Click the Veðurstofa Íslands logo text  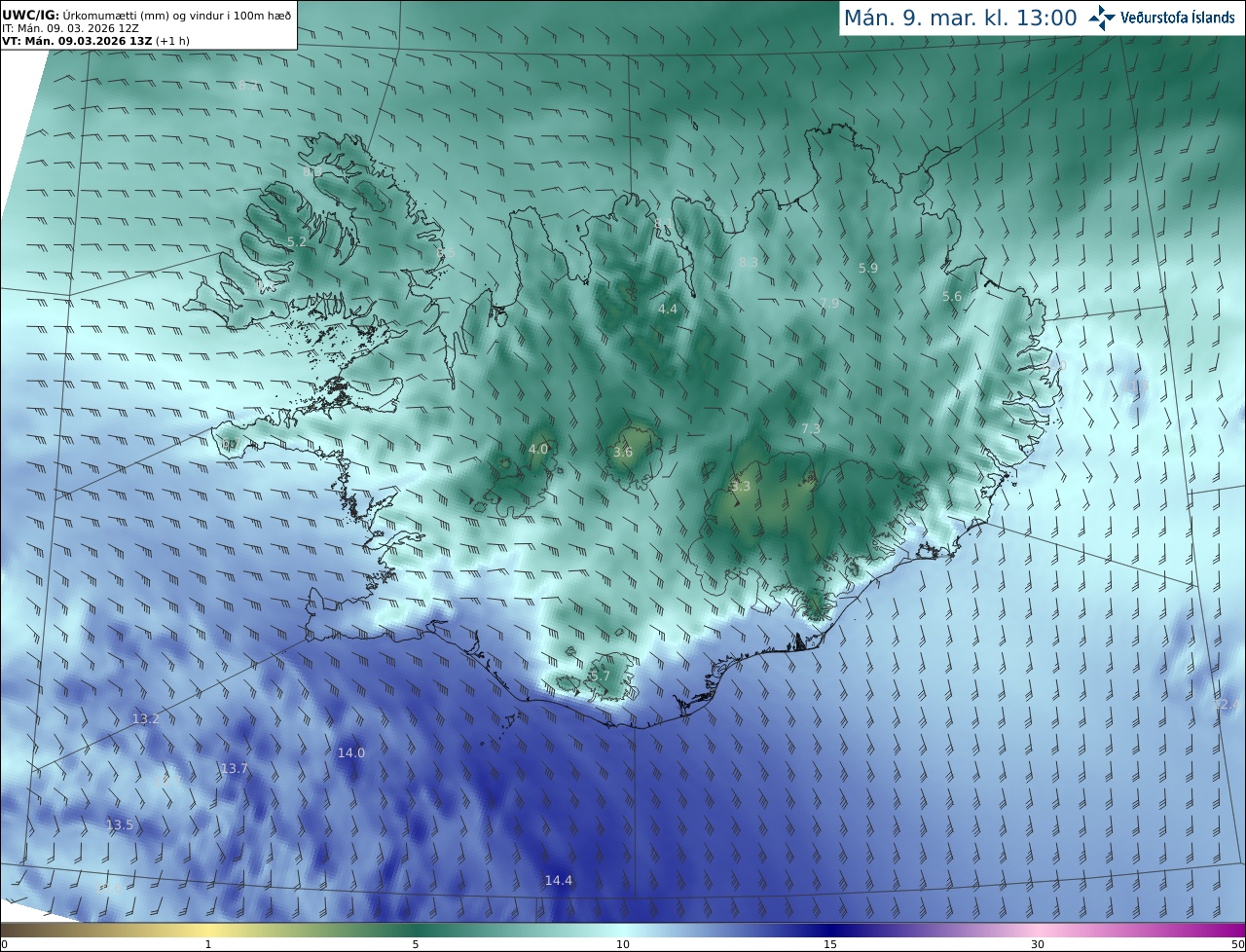point(1178,18)
